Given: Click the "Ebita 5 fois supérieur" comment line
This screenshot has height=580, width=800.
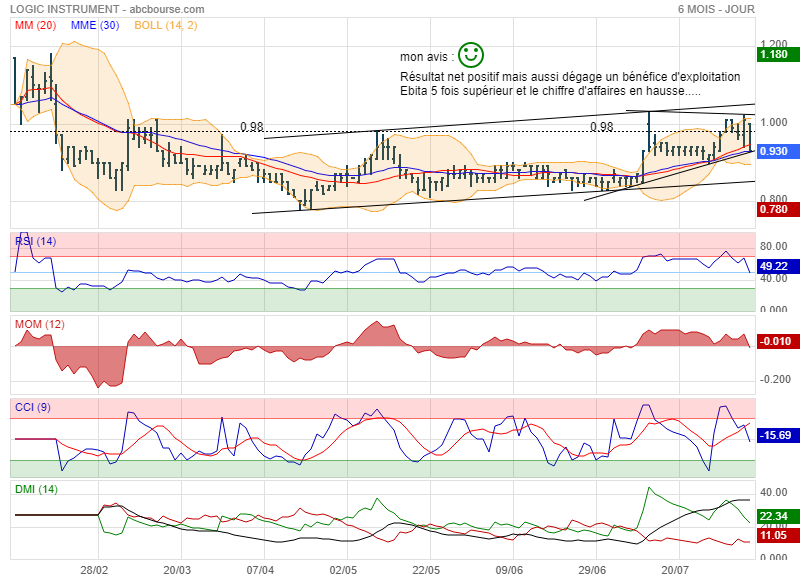Looking at the screenshot, I should 550,91.
